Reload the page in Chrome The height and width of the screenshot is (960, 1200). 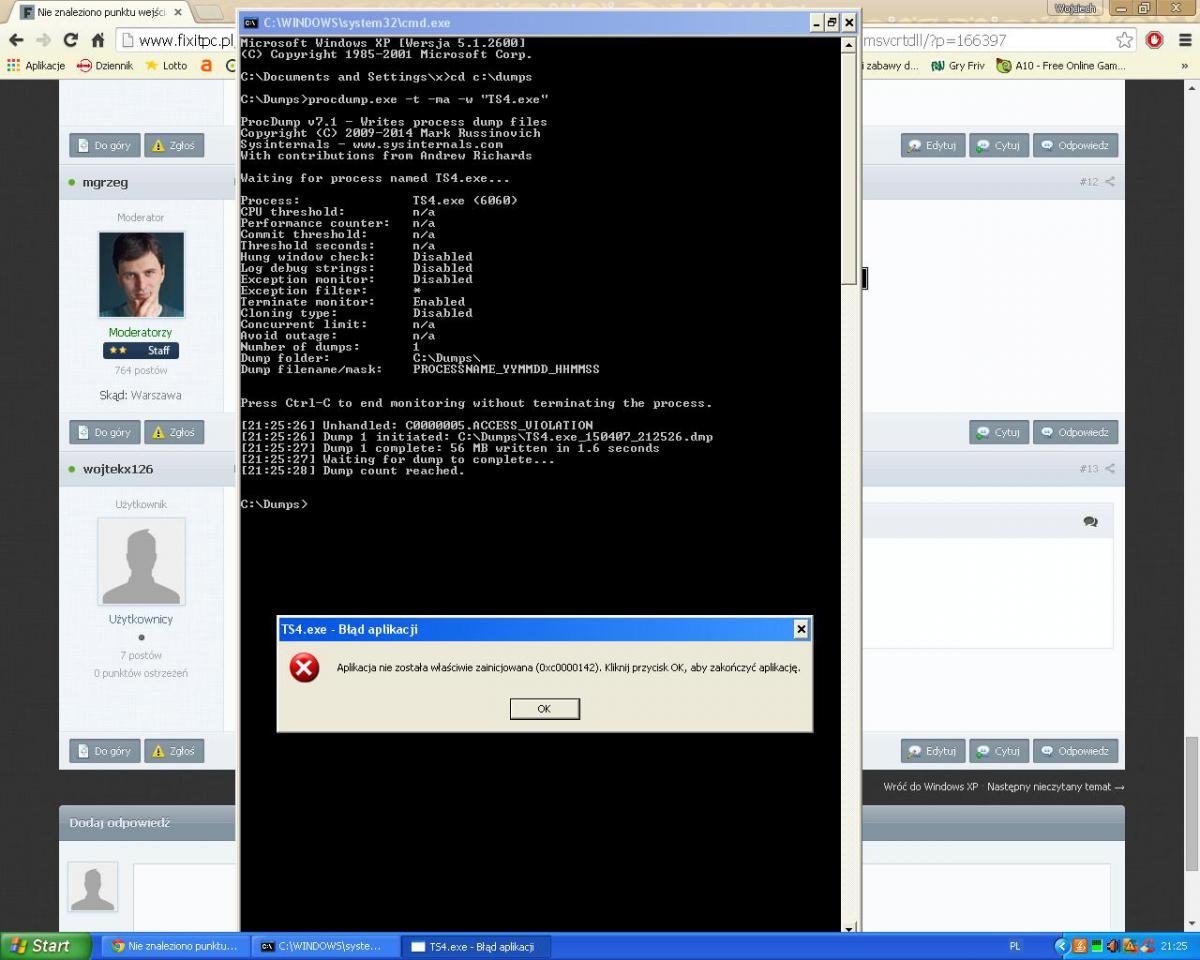[71, 40]
